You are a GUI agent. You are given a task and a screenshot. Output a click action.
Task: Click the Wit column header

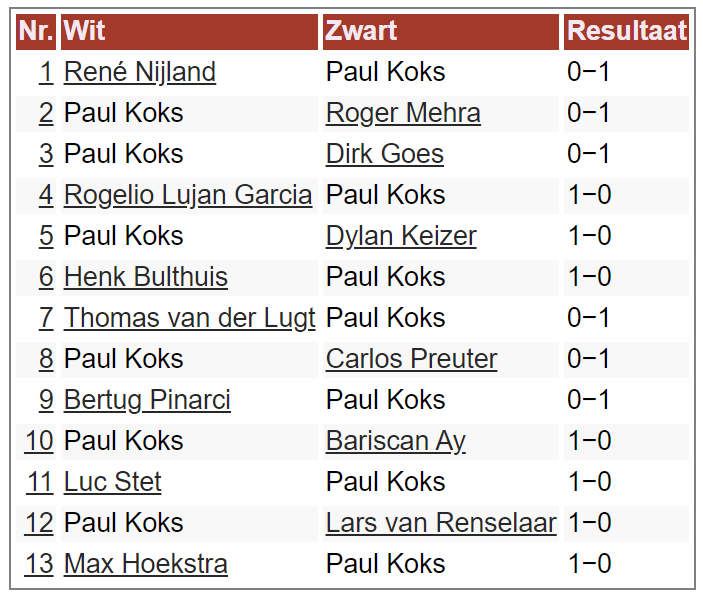(84, 31)
